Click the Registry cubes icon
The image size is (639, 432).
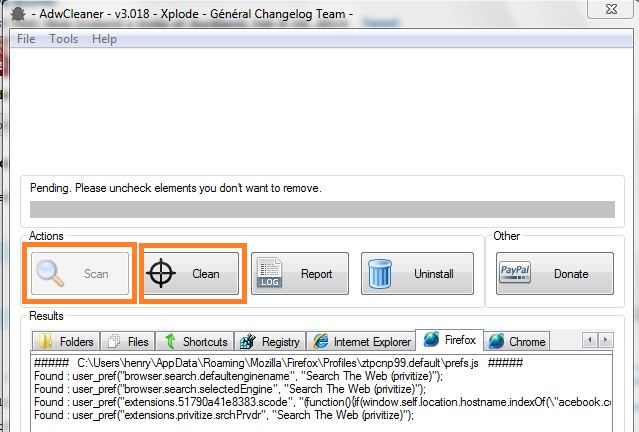point(248,341)
